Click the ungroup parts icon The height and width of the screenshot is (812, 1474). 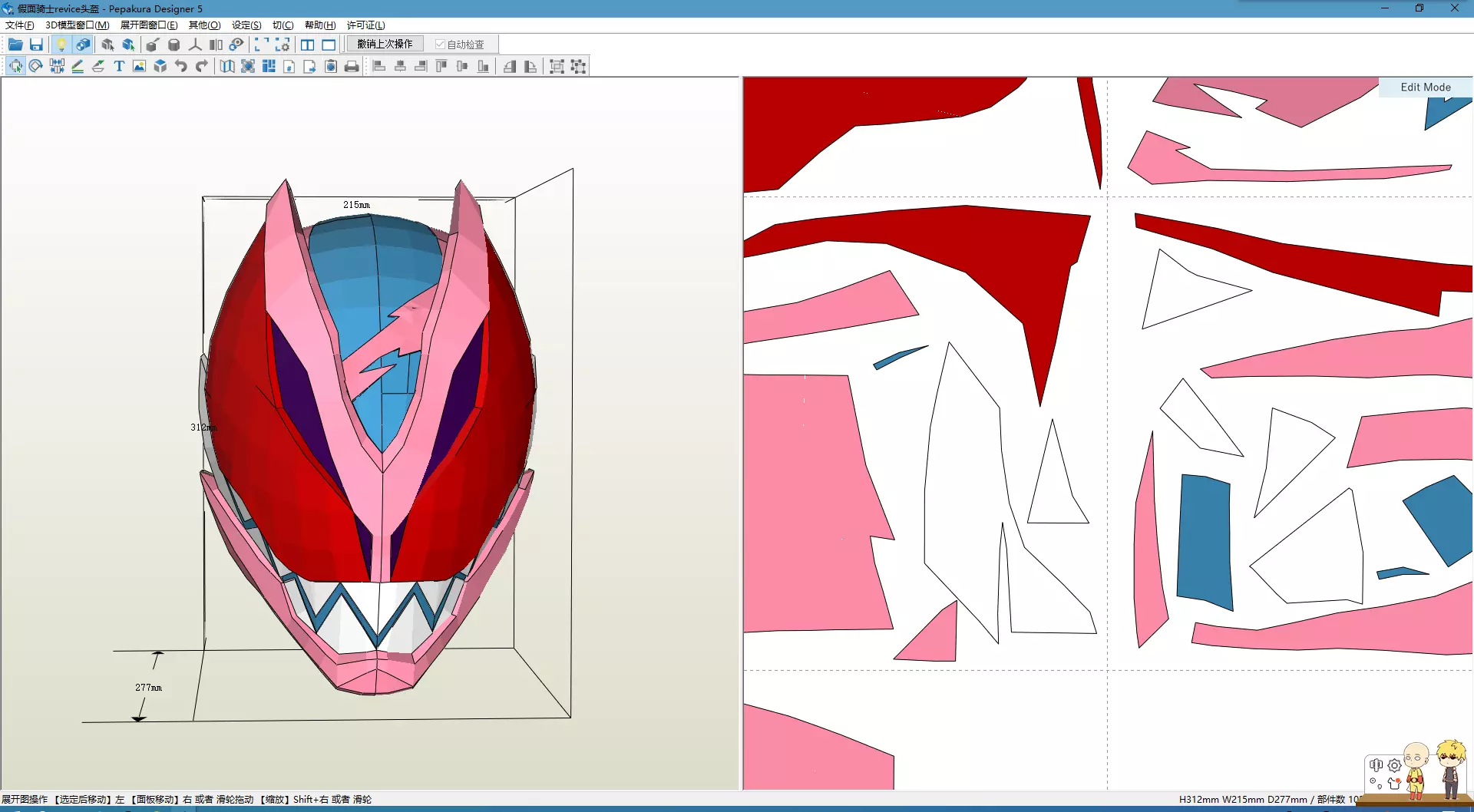pyautogui.click(x=578, y=66)
